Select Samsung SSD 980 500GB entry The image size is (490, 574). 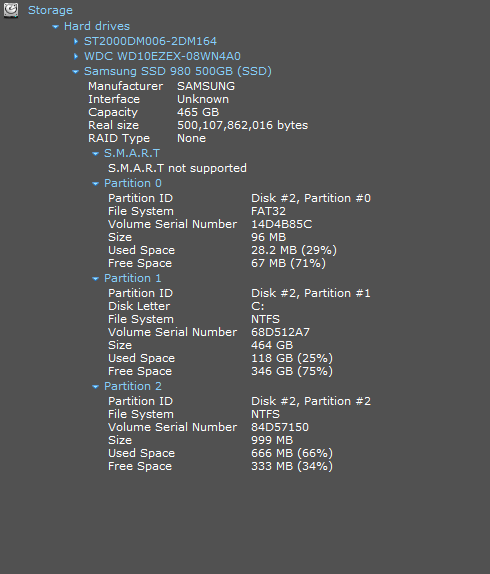point(178,71)
